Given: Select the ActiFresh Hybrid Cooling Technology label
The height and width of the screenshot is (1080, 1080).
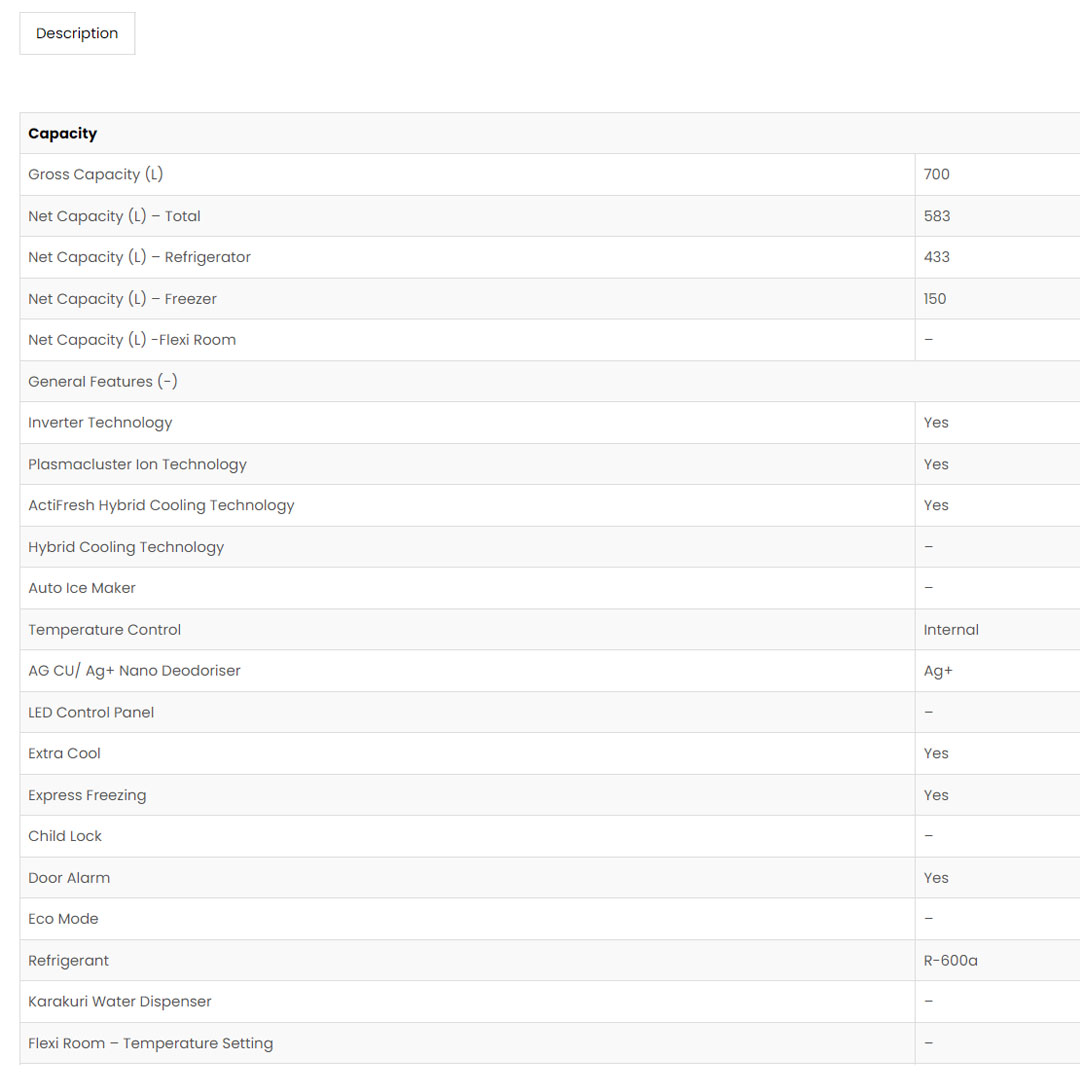Looking at the screenshot, I should tap(161, 505).
